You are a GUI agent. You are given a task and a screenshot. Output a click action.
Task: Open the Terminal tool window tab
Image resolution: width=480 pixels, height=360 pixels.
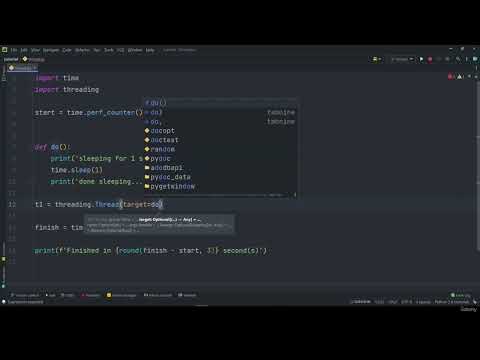tap(187, 295)
